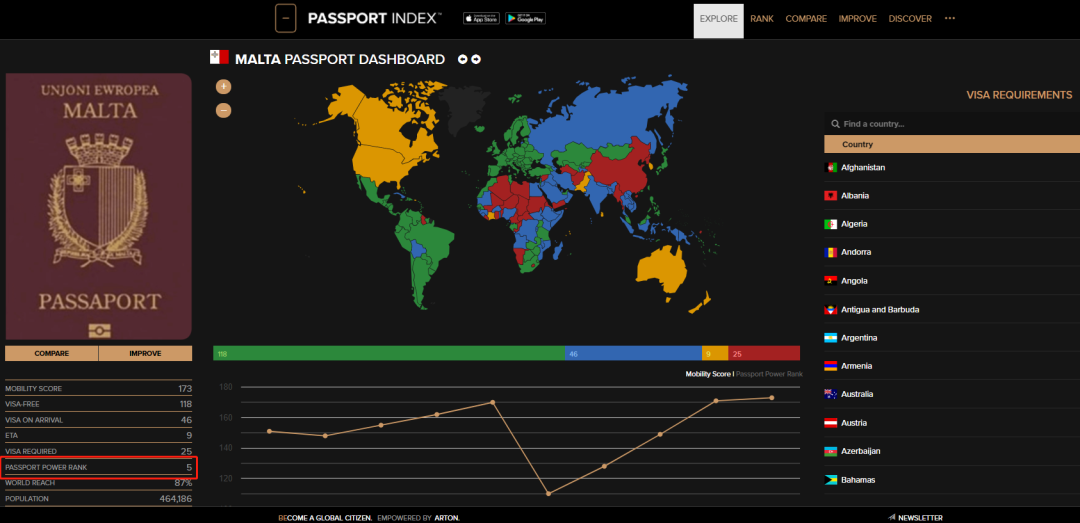Click BECOME A GLOBAL CITIZEN footer text
This screenshot has height=523, width=1080.
tap(326, 517)
